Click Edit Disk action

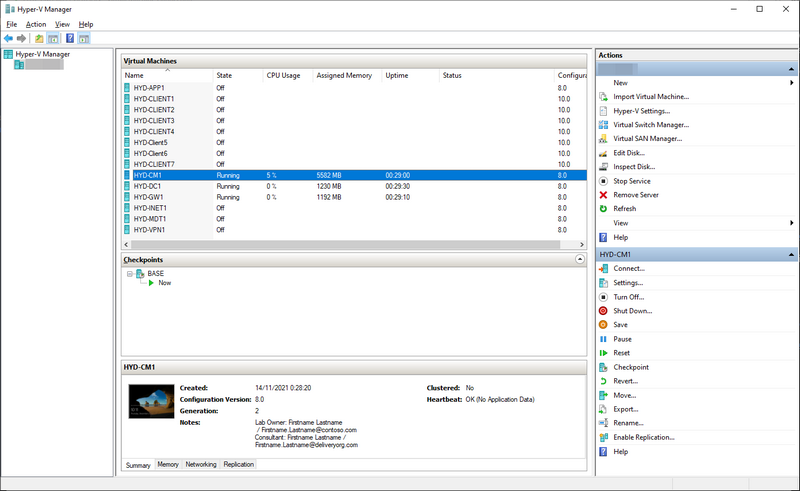tap(629, 153)
